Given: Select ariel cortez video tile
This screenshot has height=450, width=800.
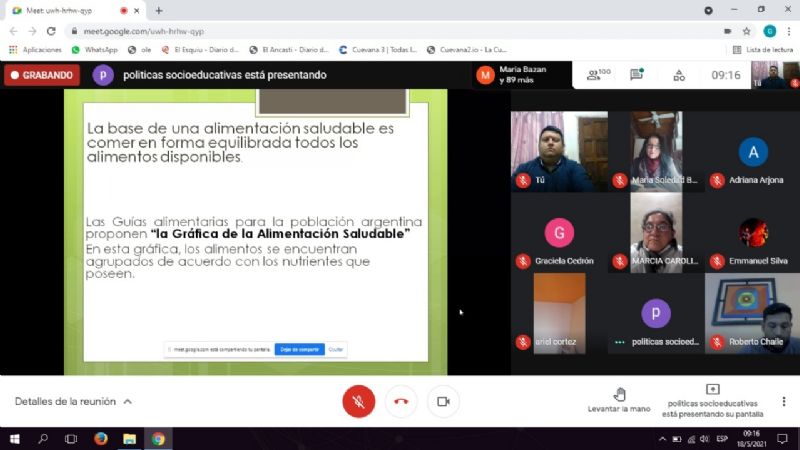Looking at the screenshot, I should tap(559, 313).
